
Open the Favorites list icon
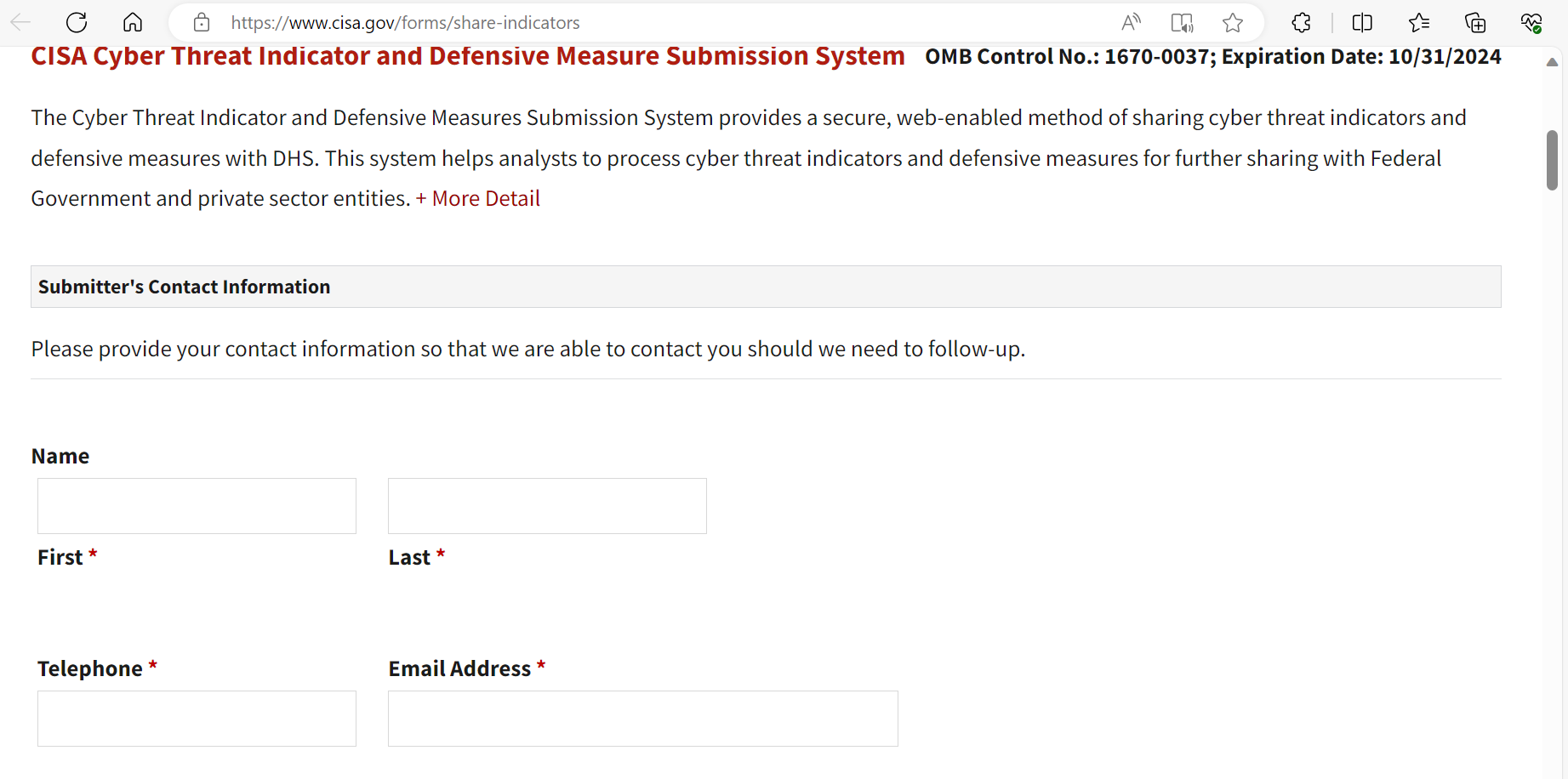pyautogui.click(x=1418, y=23)
